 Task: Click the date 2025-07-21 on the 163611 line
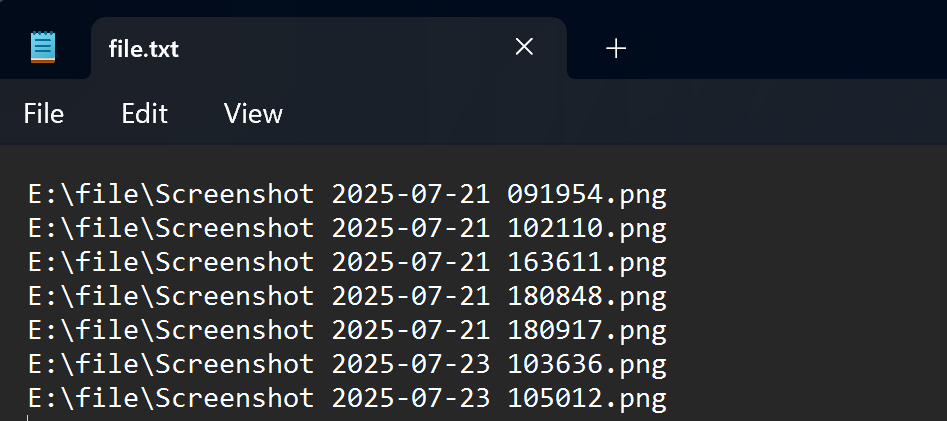tap(410, 262)
